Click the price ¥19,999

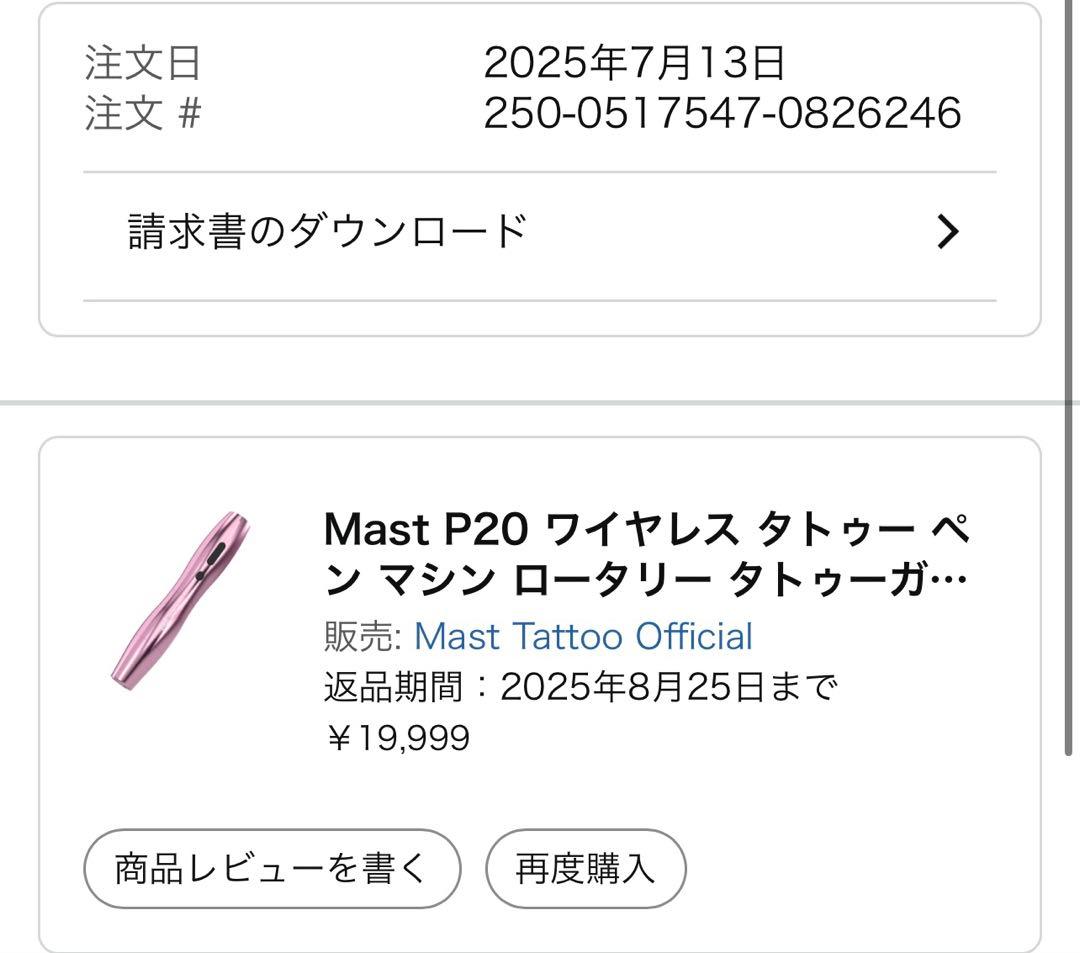coord(400,739)
